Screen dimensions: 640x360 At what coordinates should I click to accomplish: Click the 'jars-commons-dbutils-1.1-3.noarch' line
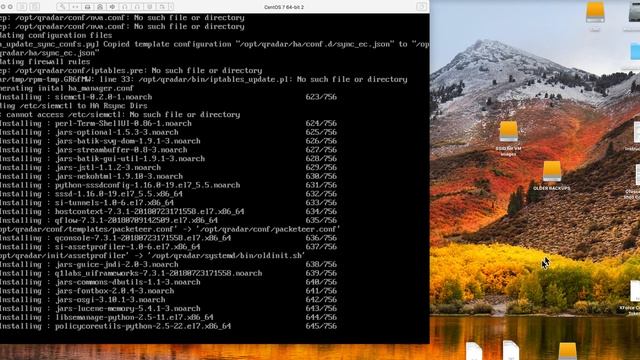click(168, 282)
